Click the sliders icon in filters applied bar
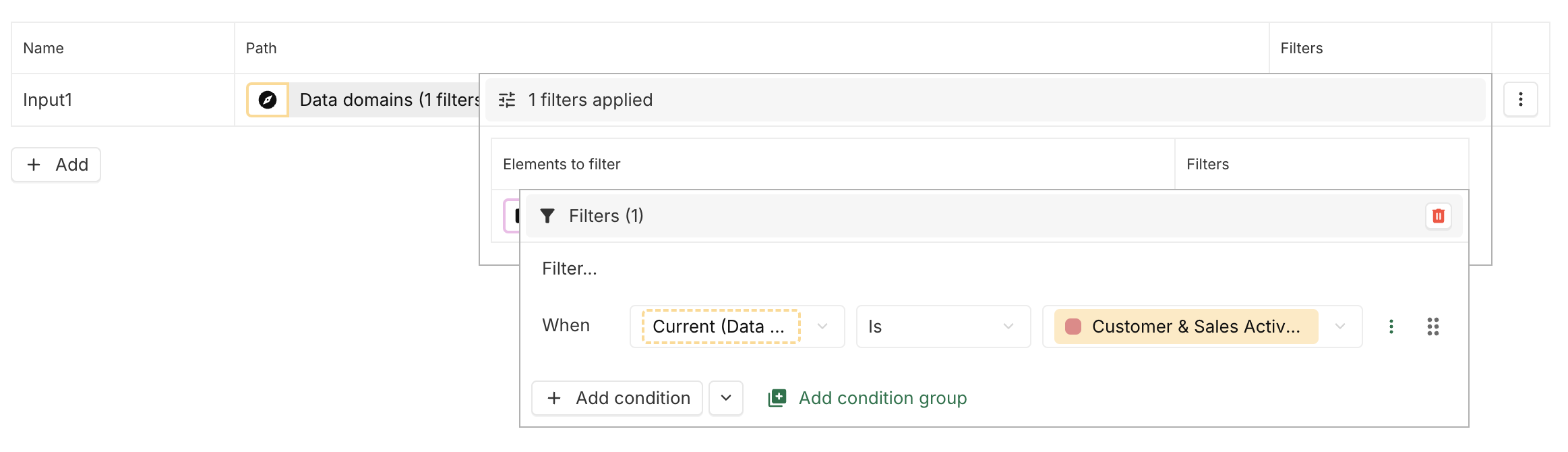The height and width of the screenshot is (452, 1568). click(x=507, y=100)
